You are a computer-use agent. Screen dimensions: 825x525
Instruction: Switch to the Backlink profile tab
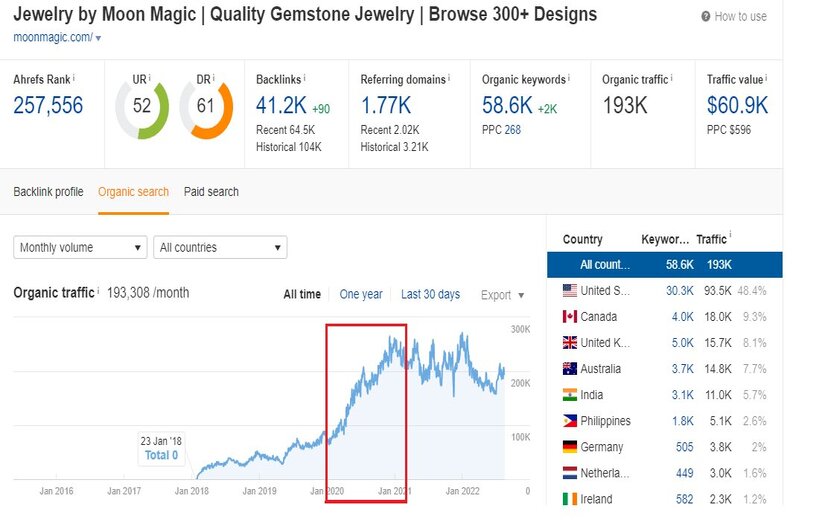48,192
